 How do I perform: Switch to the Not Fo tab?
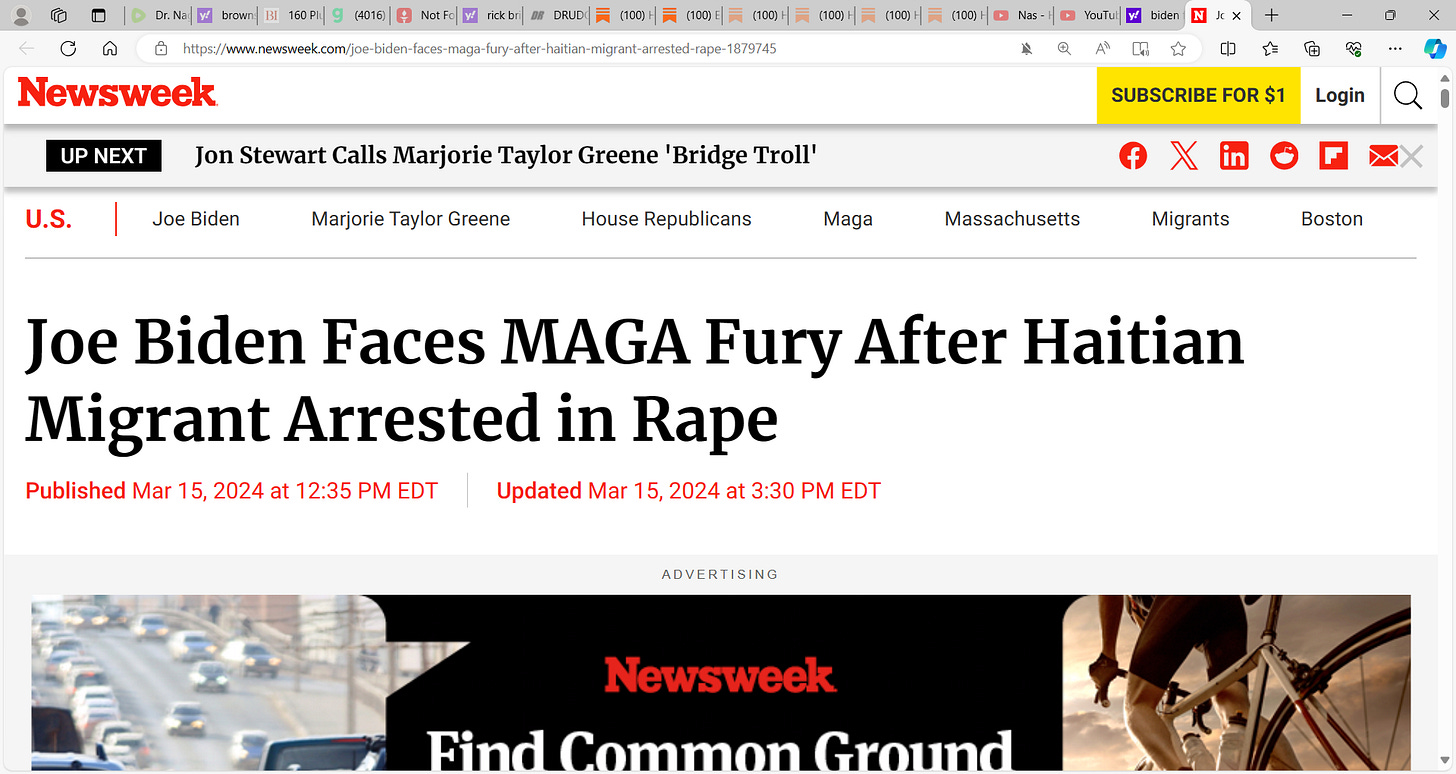424,15
